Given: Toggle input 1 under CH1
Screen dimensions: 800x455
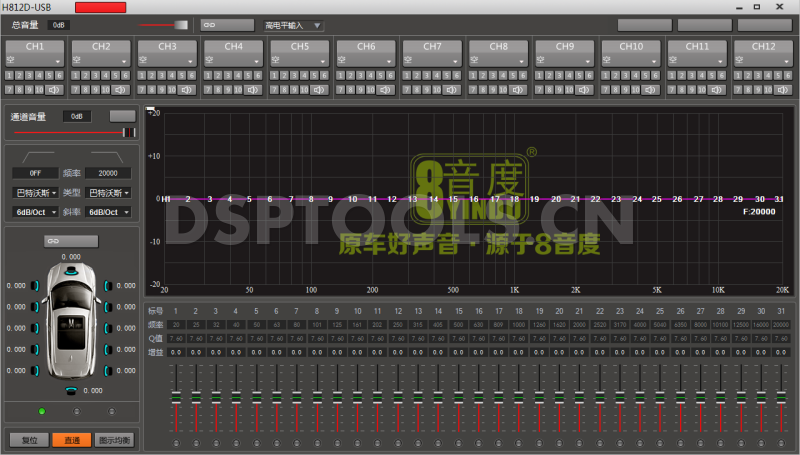Looking at the screenshot, I should (10, 76).
